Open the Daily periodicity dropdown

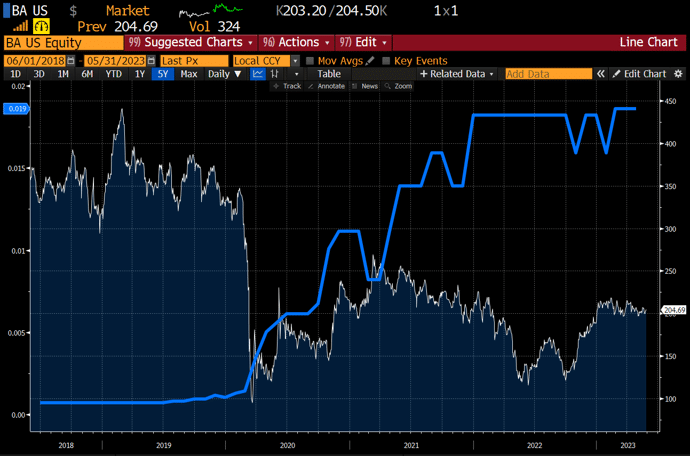point(224,74)
